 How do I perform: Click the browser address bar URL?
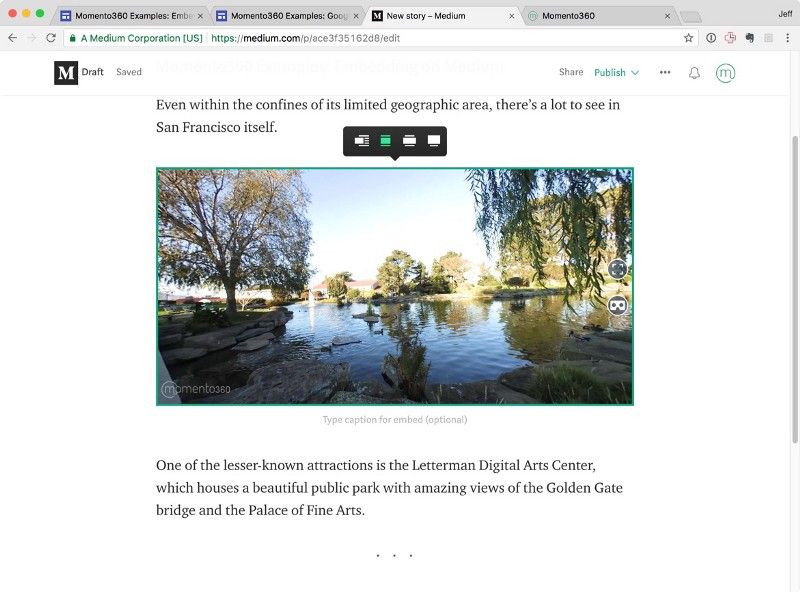click(305, 38)
